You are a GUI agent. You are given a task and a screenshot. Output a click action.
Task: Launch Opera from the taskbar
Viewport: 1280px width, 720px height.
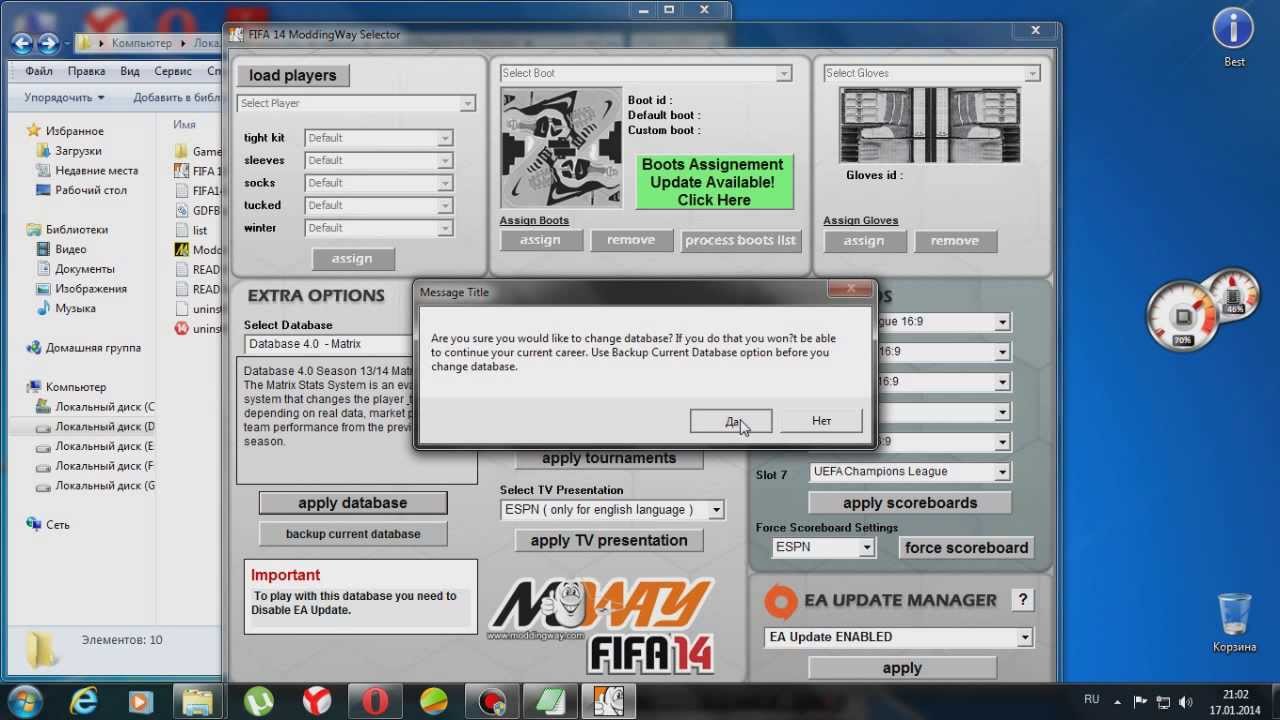point(375,701)
